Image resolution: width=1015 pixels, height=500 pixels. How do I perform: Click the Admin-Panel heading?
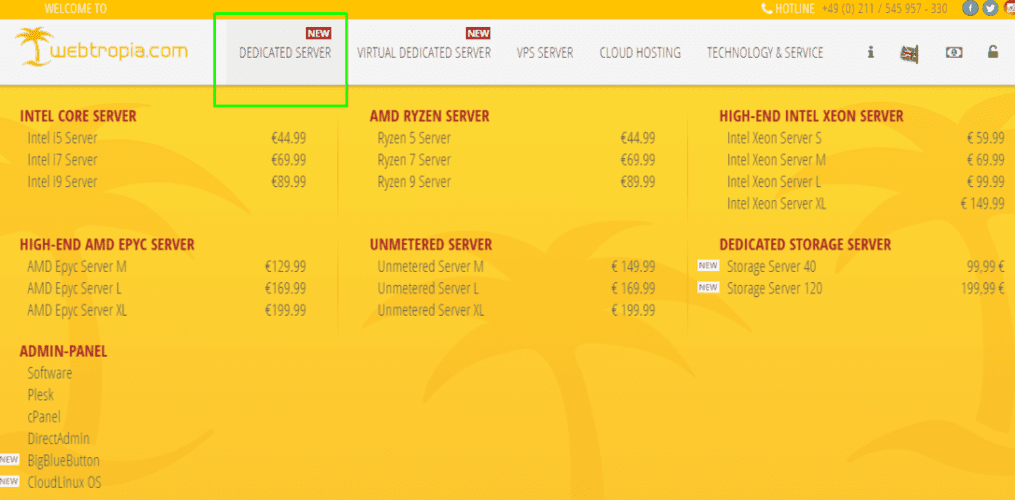tap(63, 352)
